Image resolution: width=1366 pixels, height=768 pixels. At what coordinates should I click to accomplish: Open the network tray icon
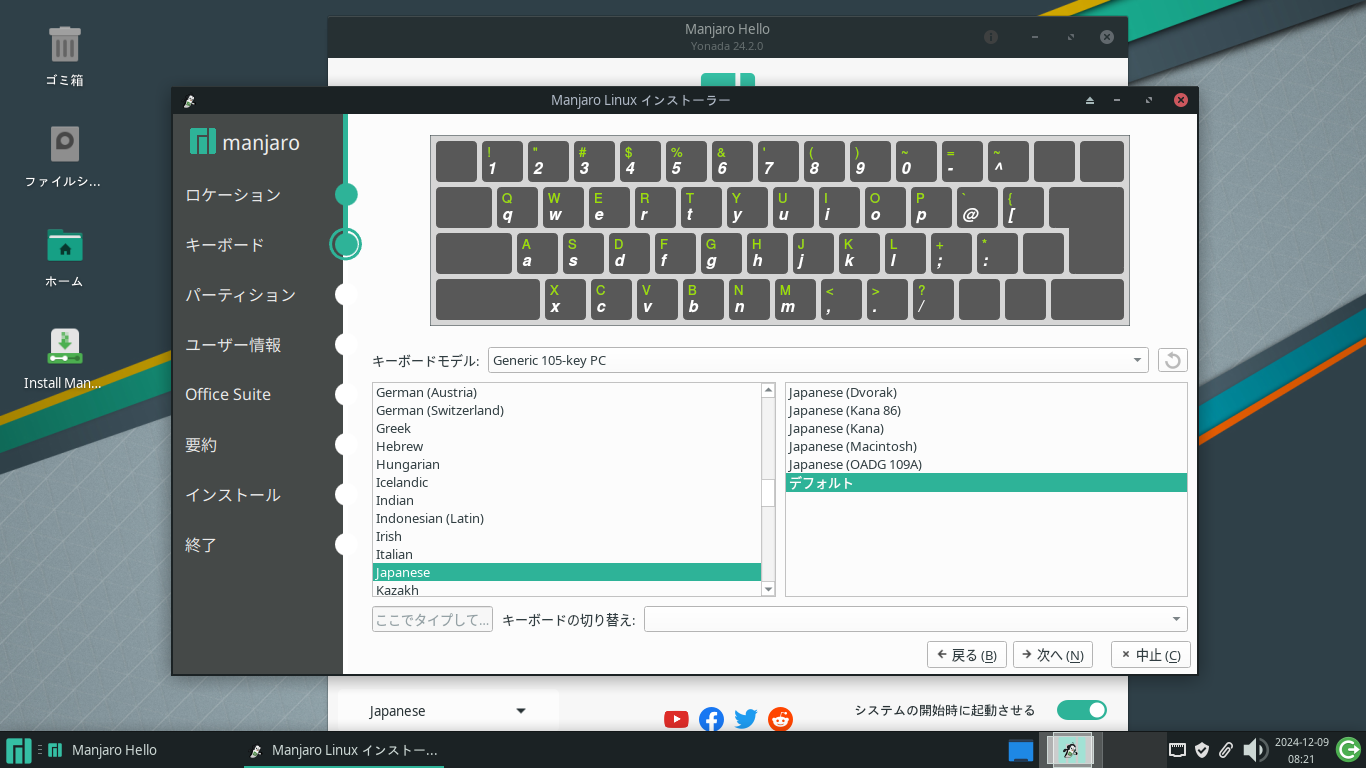click(1178, 750)
